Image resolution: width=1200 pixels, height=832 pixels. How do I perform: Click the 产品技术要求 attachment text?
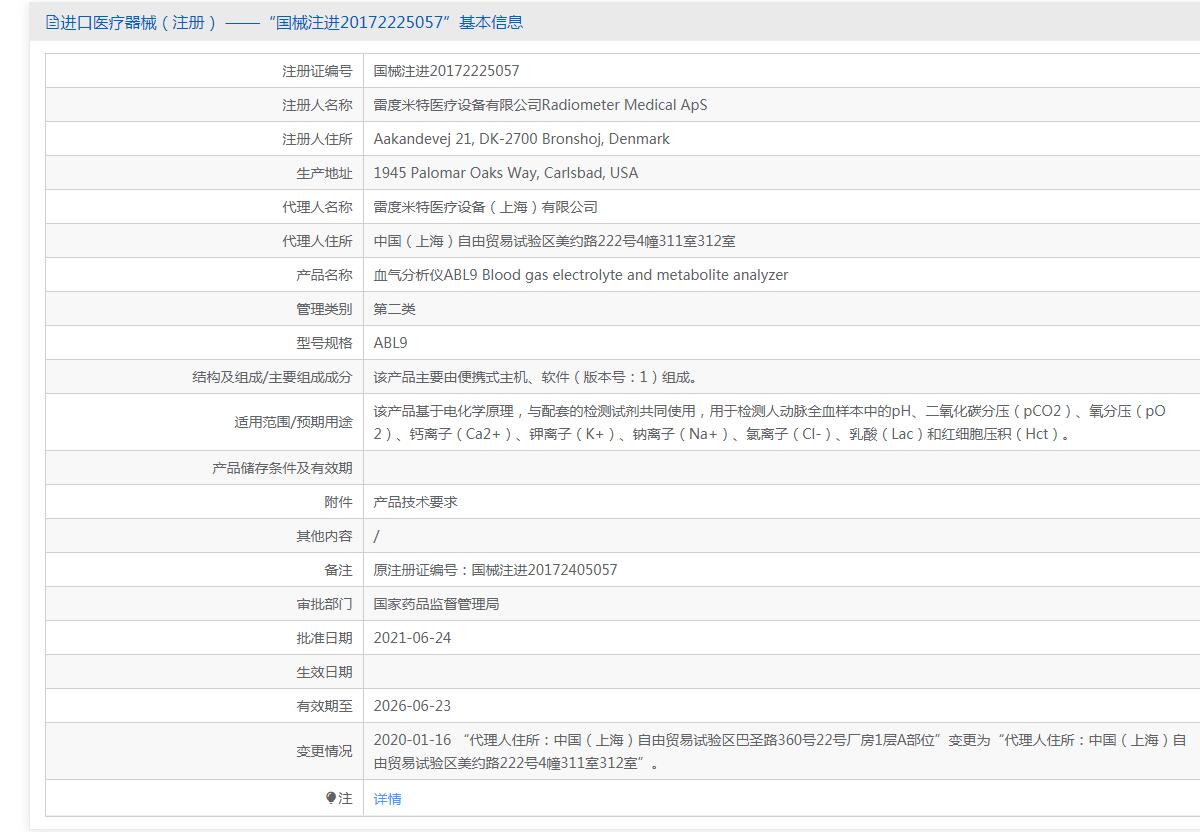pos(415,502)
